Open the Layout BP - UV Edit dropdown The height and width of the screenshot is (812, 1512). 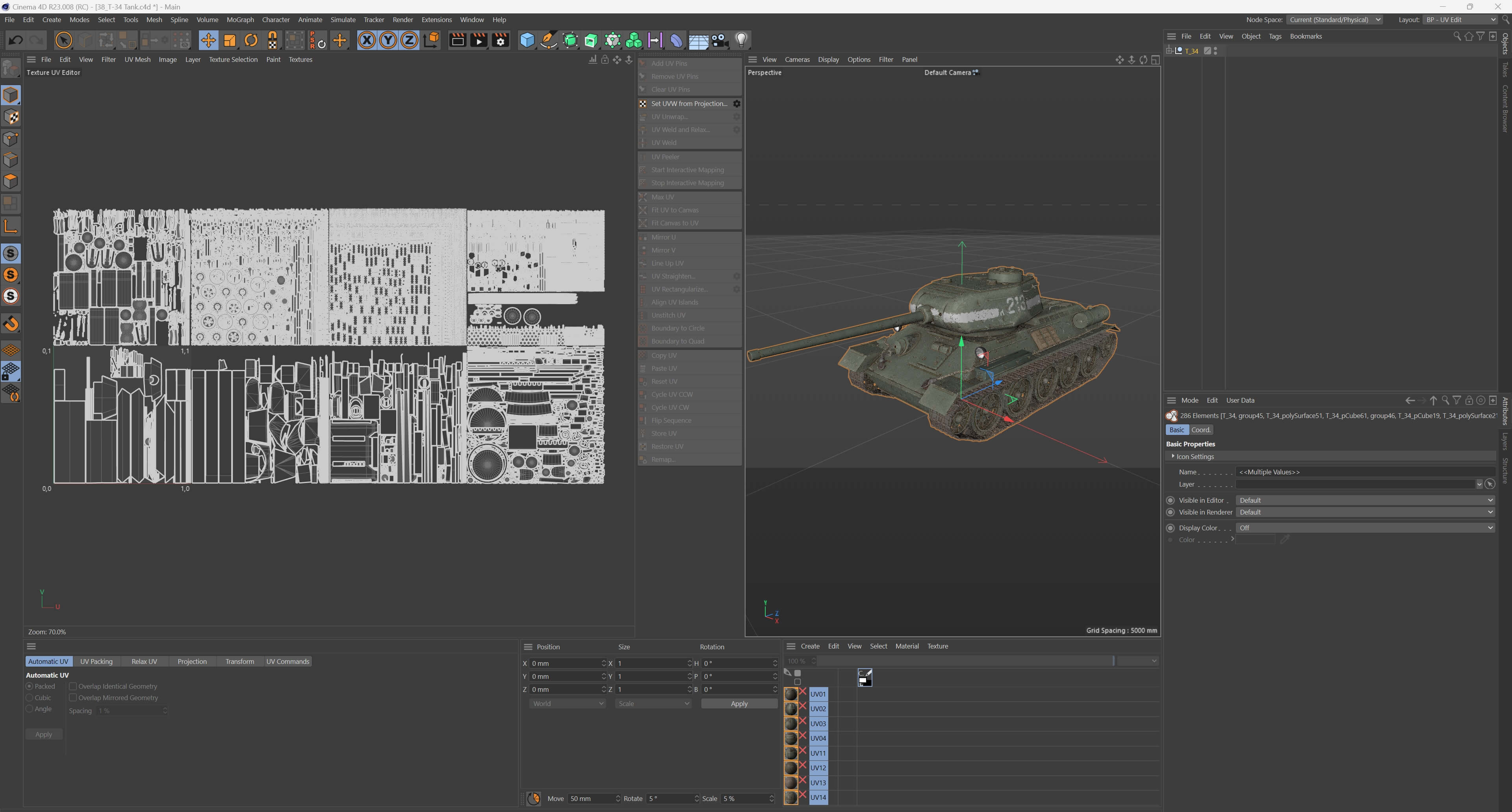point(1460,19)
